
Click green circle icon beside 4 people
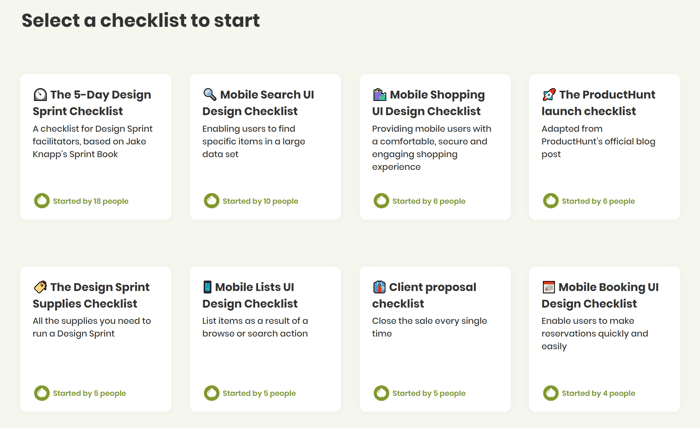[550, 393]
